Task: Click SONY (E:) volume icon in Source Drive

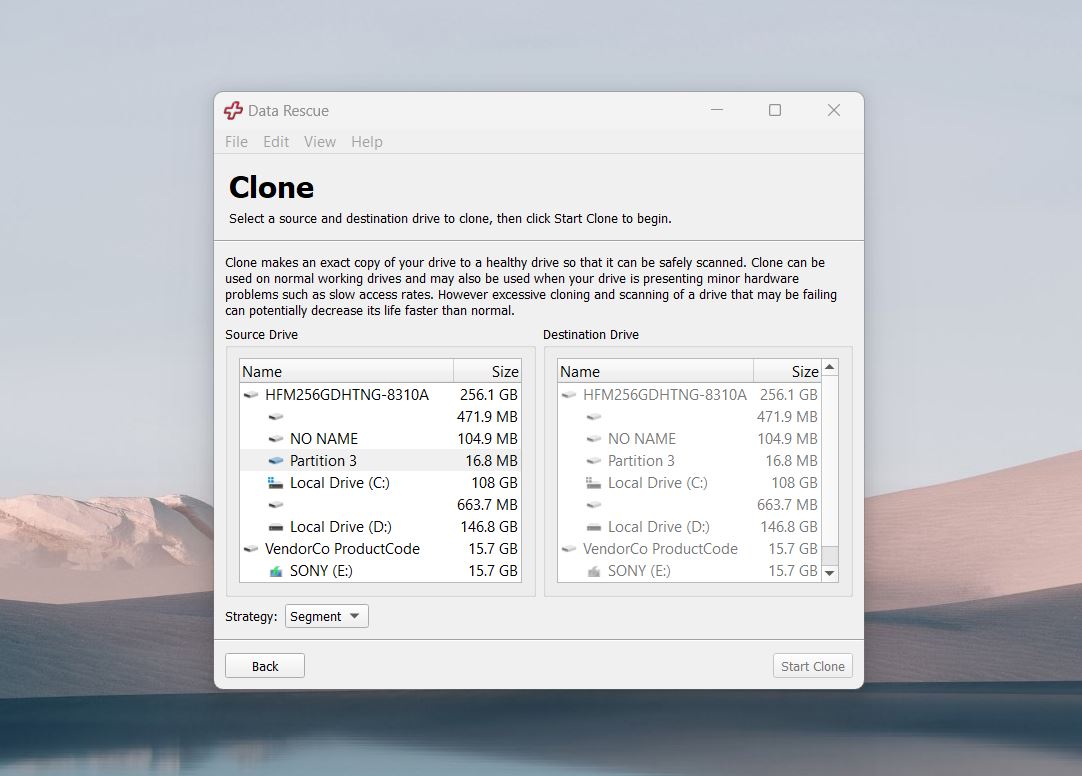Action: tap(276, 571)
